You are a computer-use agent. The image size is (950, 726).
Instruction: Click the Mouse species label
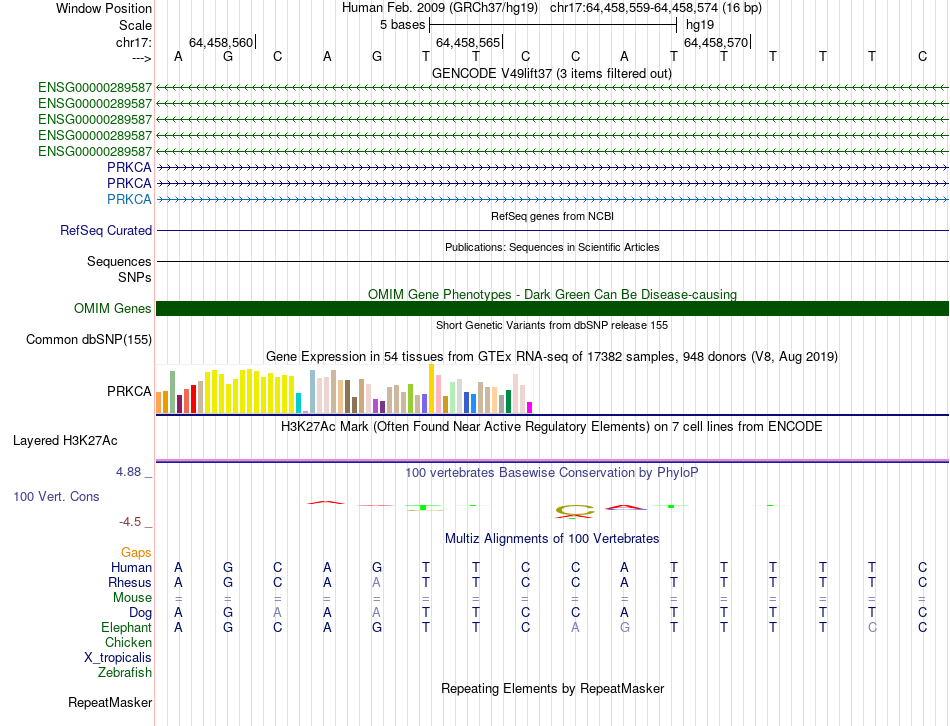pos(132,598)
